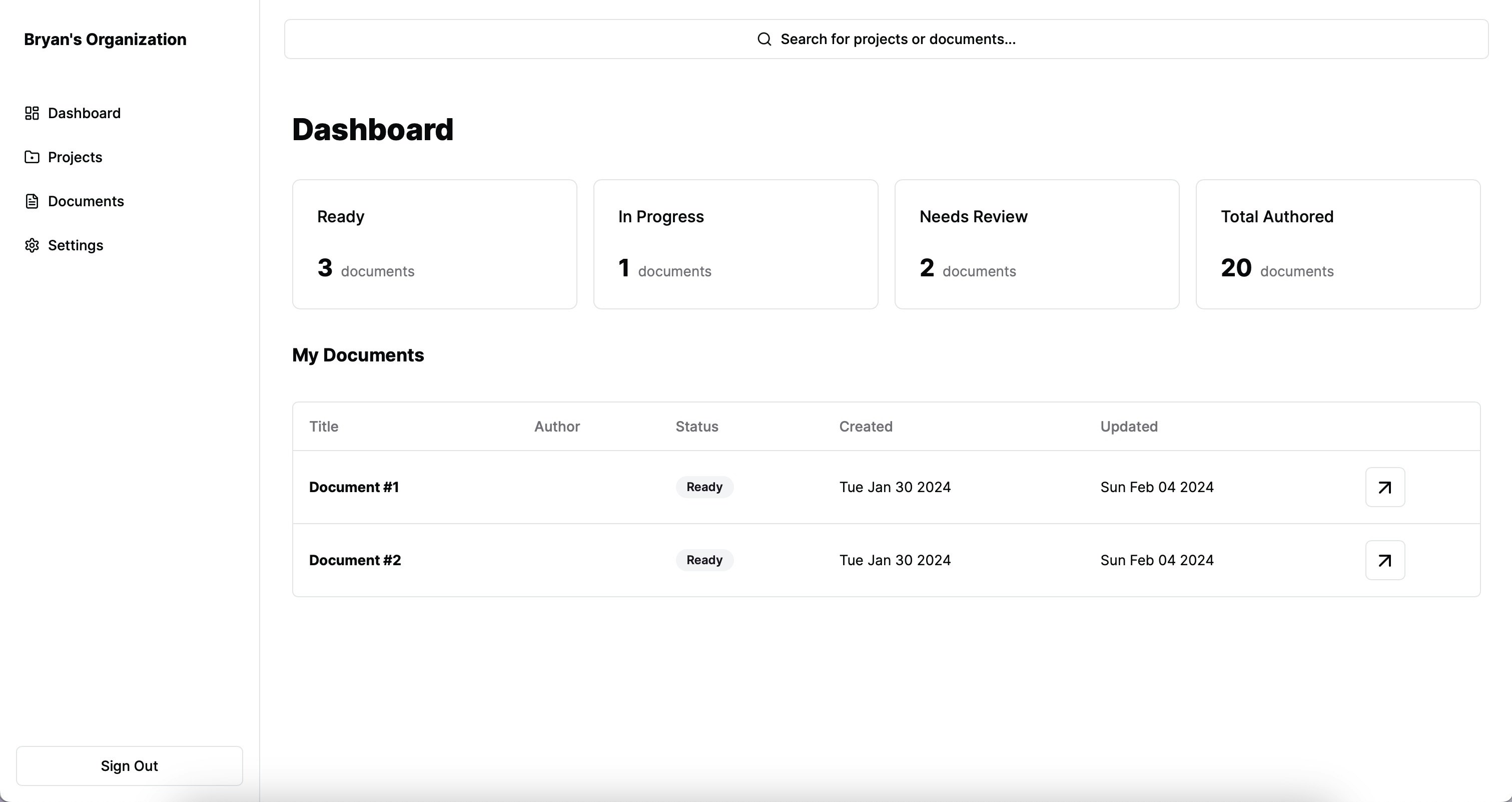
Task: Select the In Progress summary card
Action: pos(735,244)
